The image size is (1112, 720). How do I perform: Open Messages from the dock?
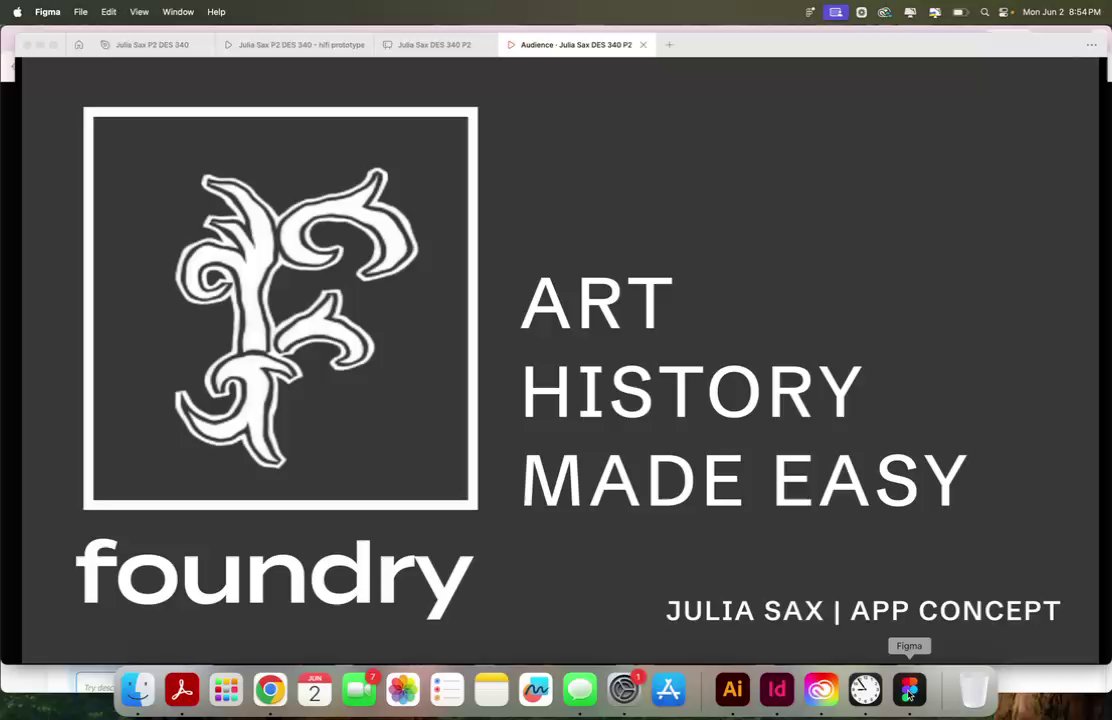580,689
